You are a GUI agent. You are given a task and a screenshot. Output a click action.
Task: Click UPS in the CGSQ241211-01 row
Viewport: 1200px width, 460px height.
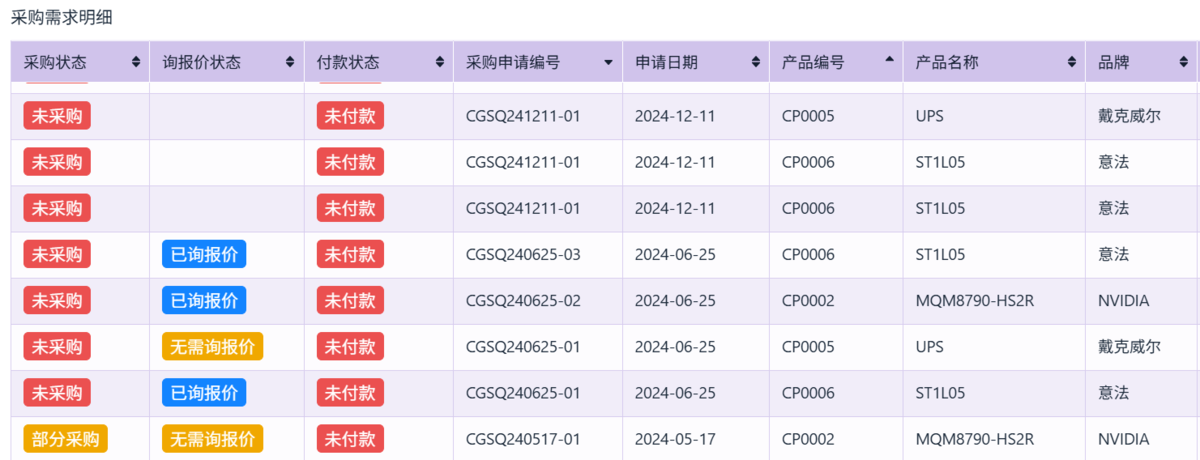click(x=929, y=116)
